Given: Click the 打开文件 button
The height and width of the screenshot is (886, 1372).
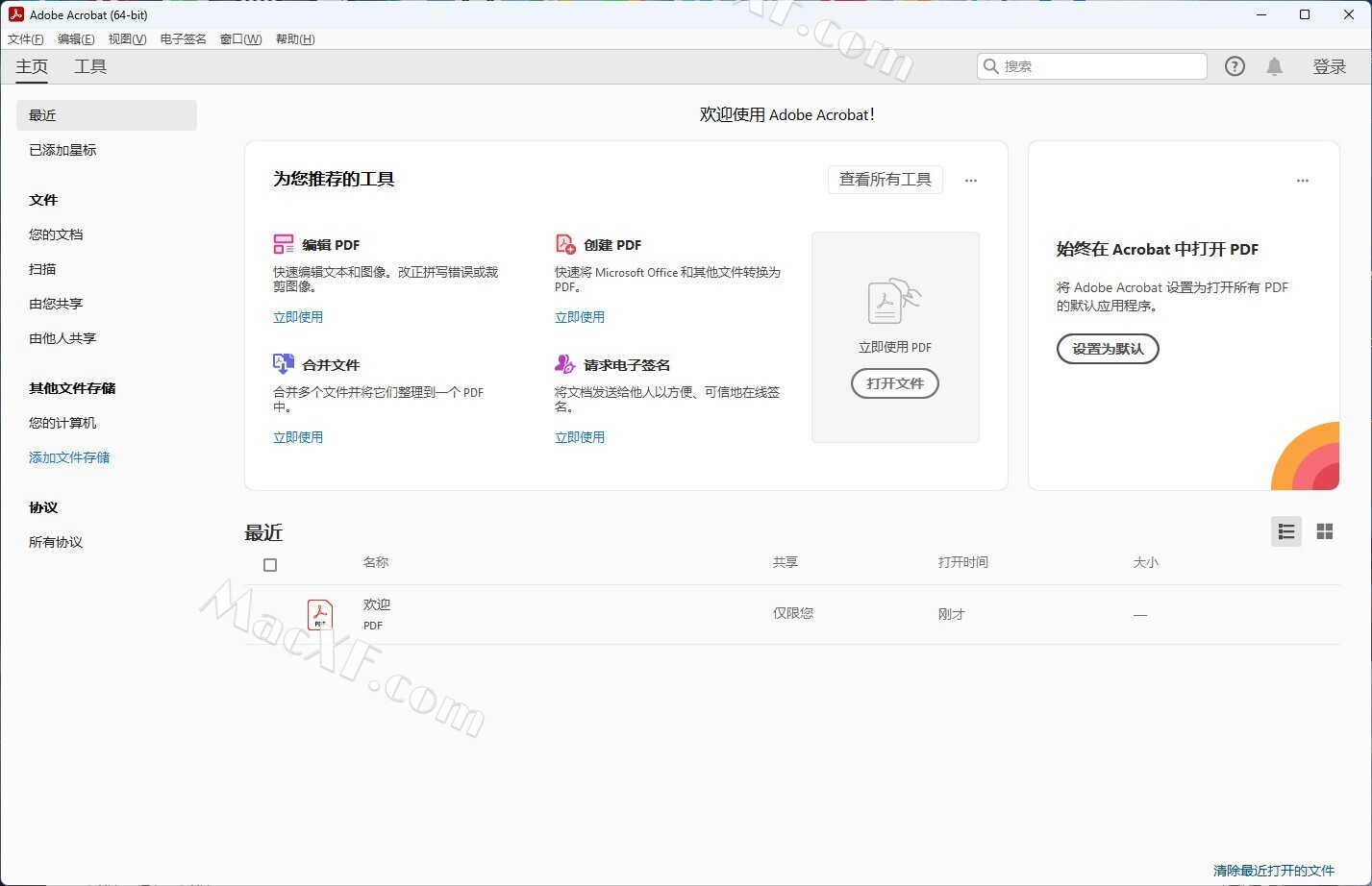Looking at the screenshot, I should click(895, 383).
